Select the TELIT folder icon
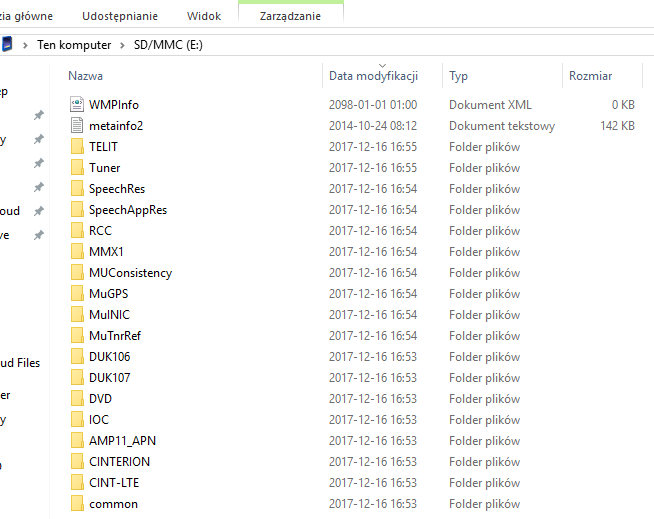654x519 pixels. tap(78, 147)
